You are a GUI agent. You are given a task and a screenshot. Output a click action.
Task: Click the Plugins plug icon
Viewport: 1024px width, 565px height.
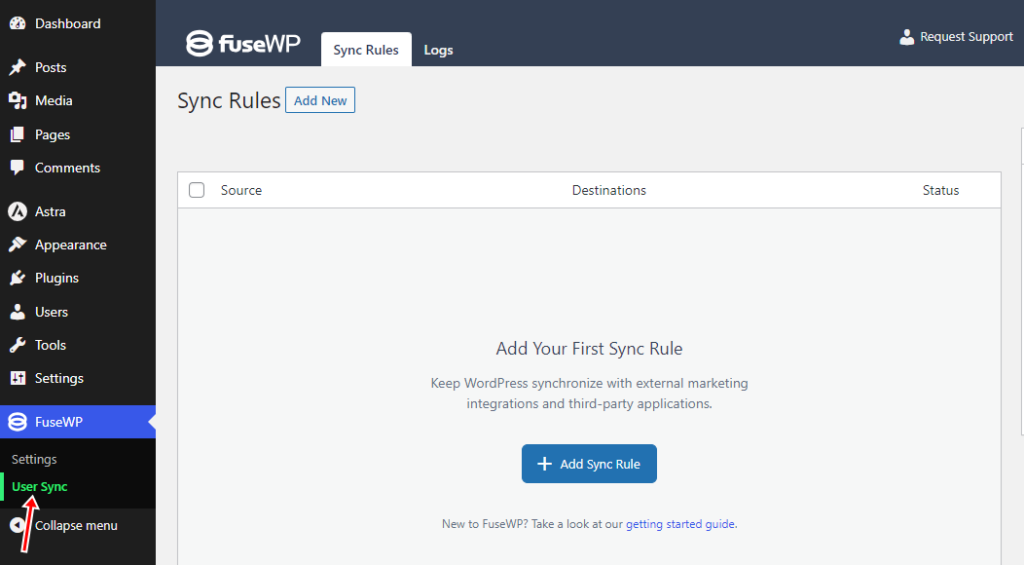tap(18, 278)
